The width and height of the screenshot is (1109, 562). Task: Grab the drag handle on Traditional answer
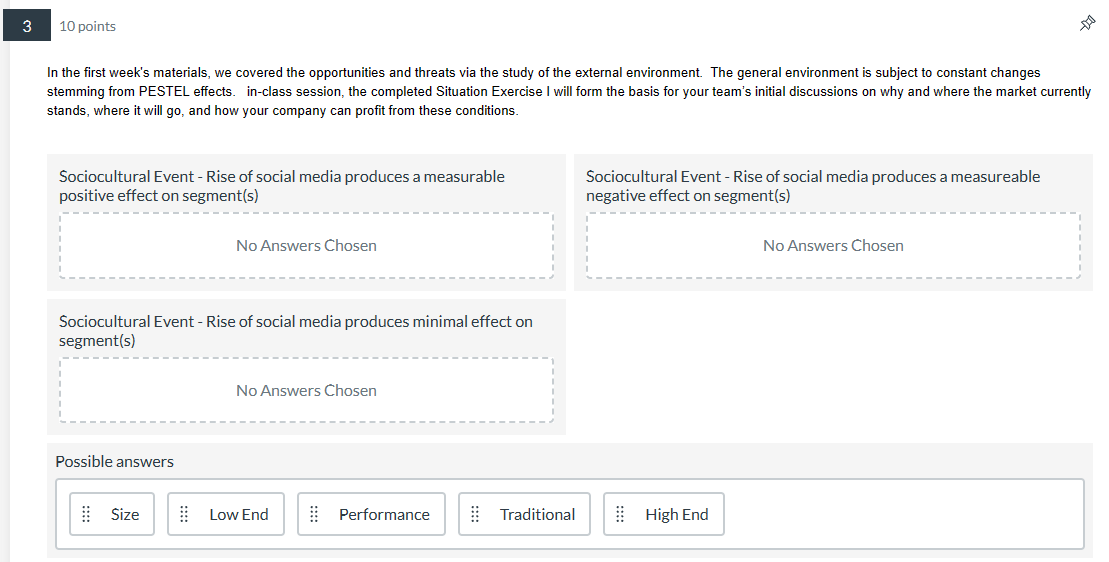click(475, 514)
